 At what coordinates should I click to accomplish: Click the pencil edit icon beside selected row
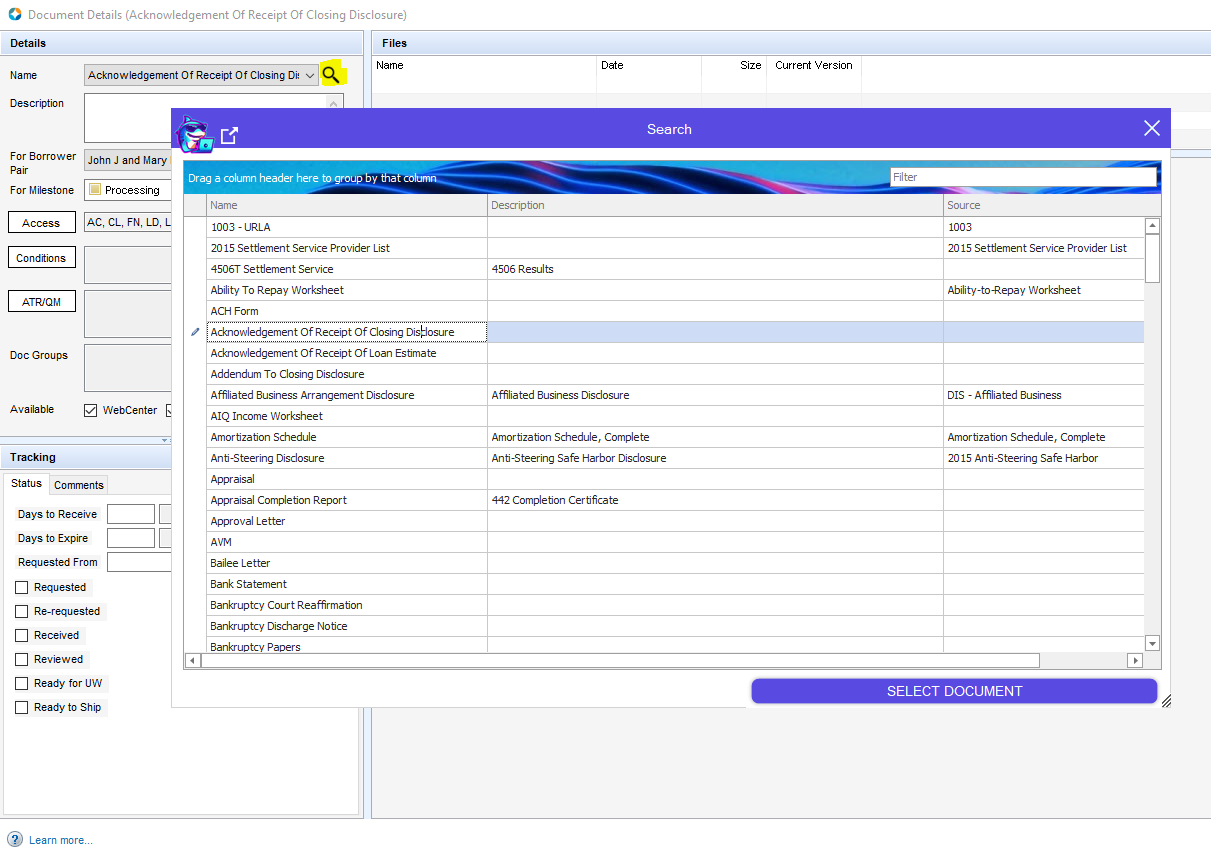tap(195, 332)
